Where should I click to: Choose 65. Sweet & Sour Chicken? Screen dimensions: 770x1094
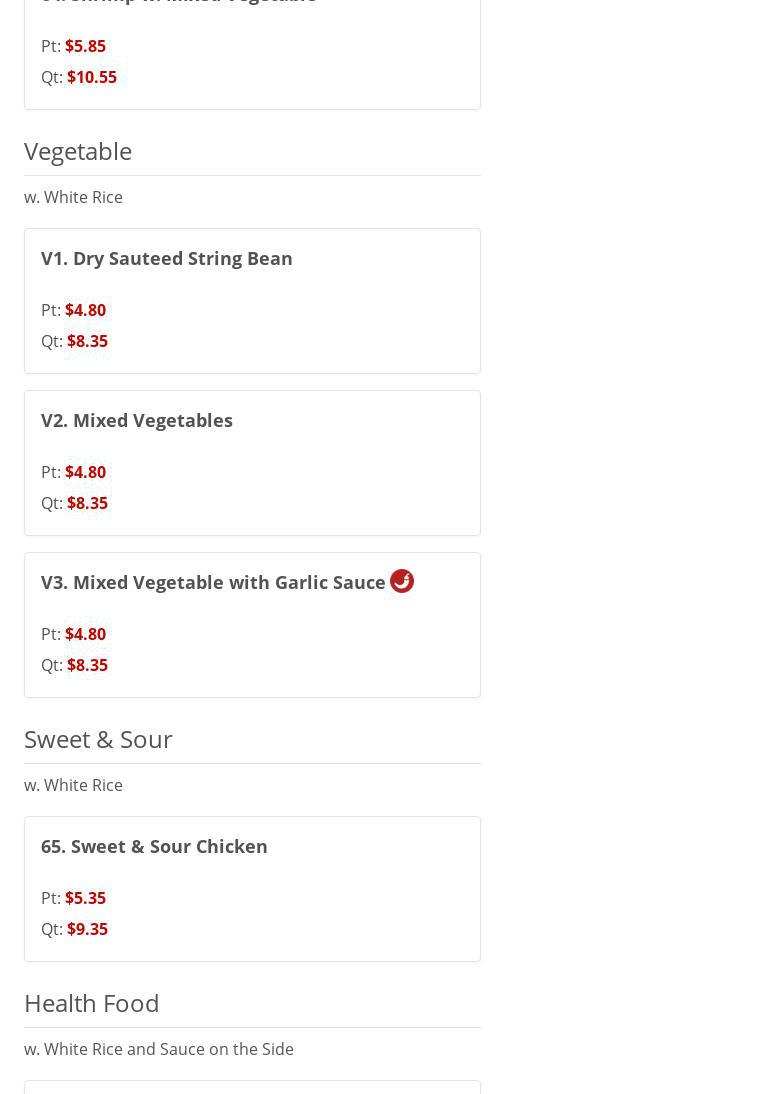[154, 846]
